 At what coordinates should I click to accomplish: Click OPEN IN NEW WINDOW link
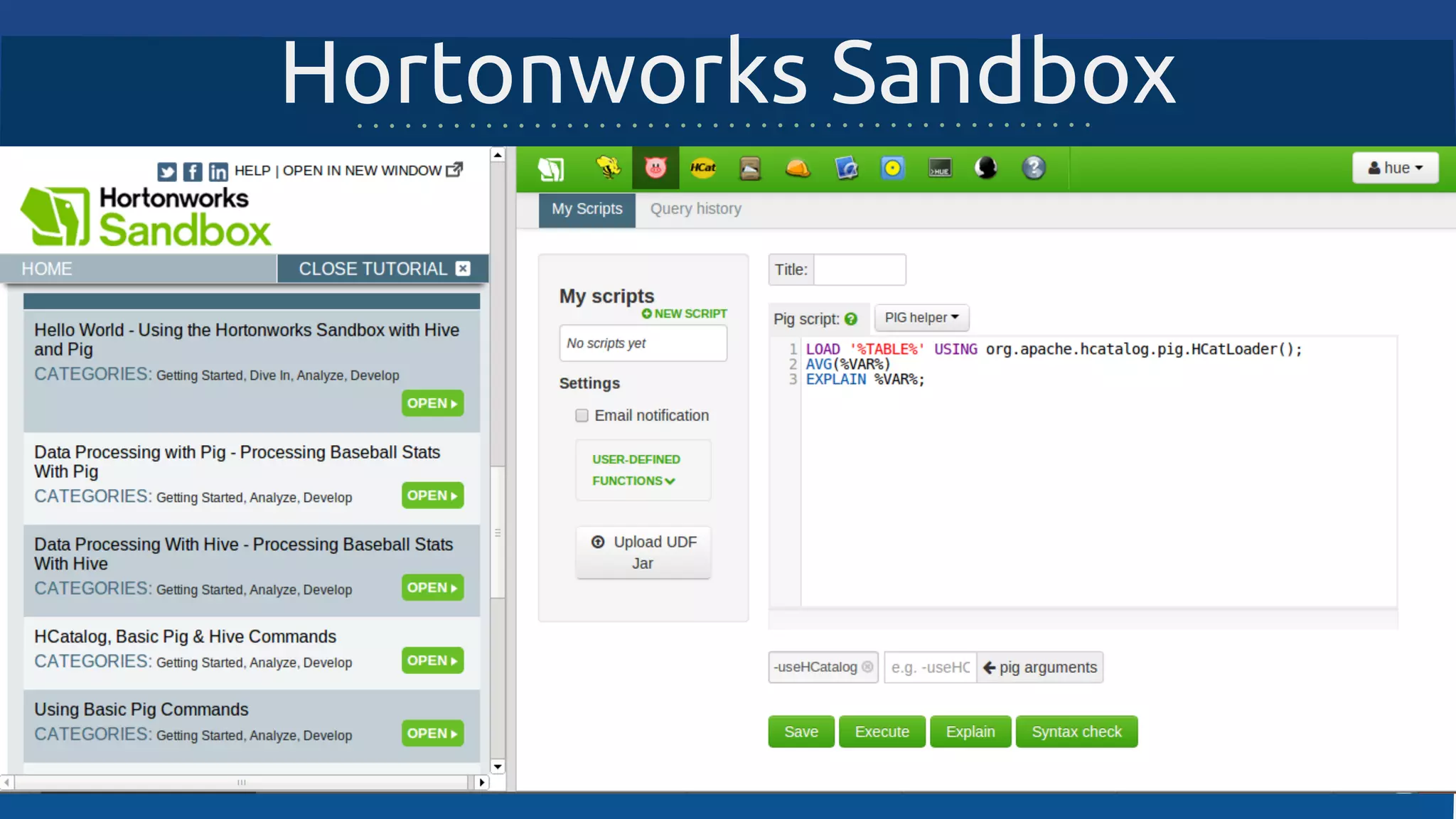click(x=362, y=171)
